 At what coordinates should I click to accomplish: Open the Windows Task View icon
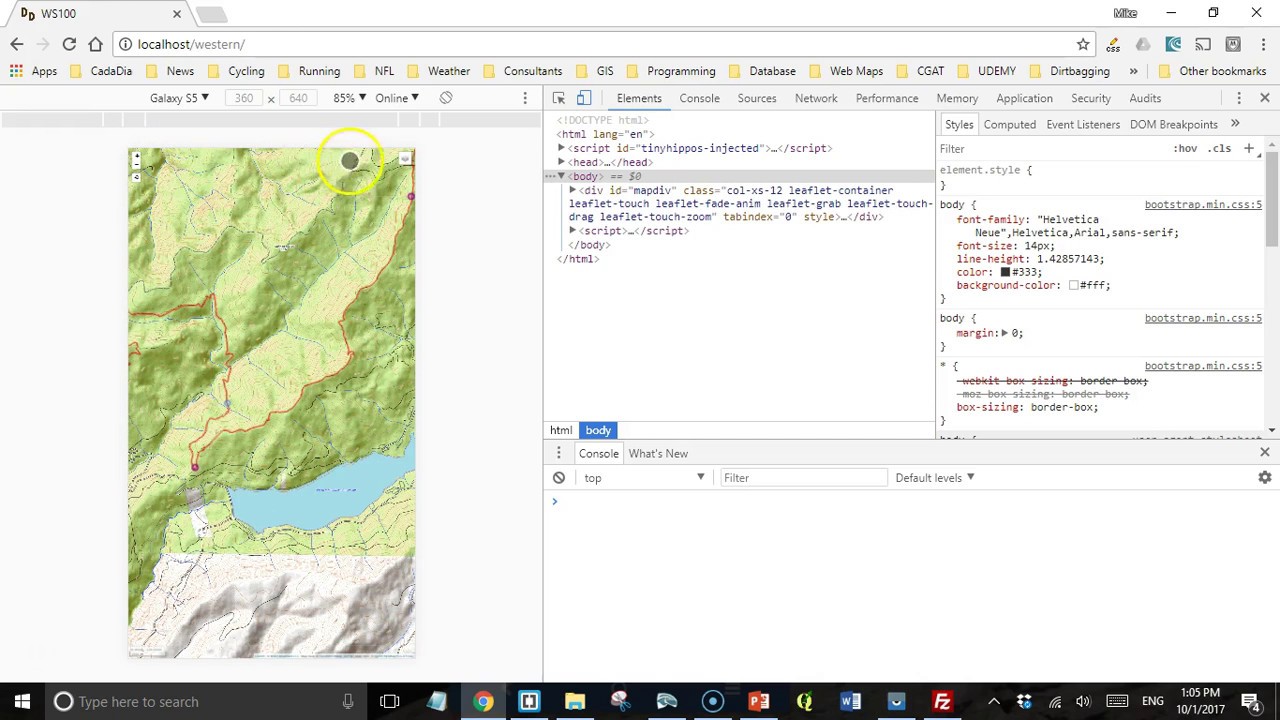[390, 701]
